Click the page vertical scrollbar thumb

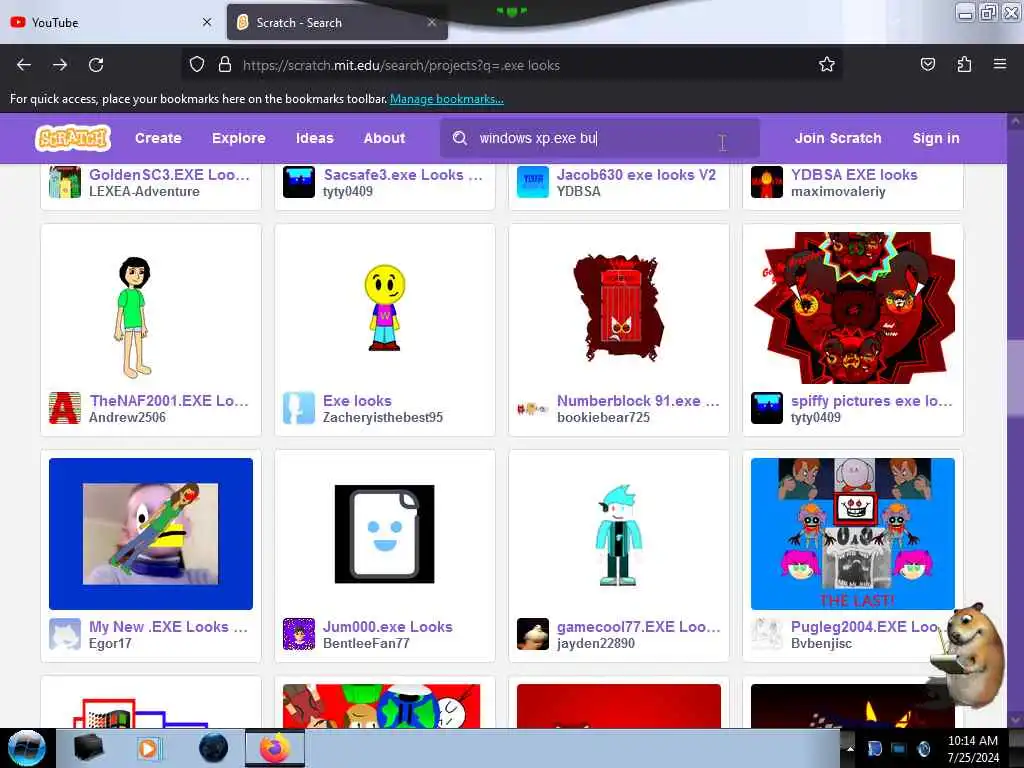click(1015, 379)
